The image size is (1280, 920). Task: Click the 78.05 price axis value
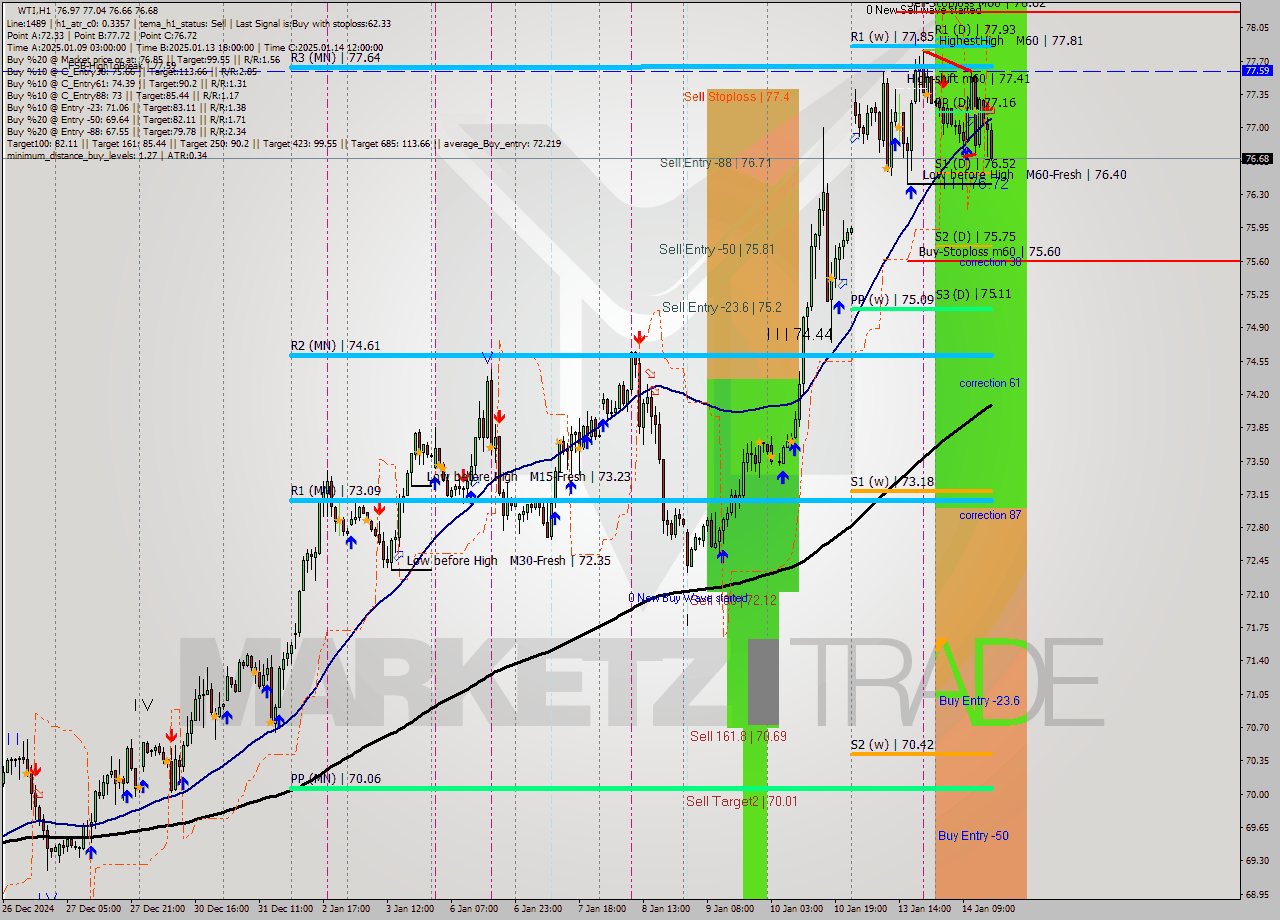pos(1257,28)
